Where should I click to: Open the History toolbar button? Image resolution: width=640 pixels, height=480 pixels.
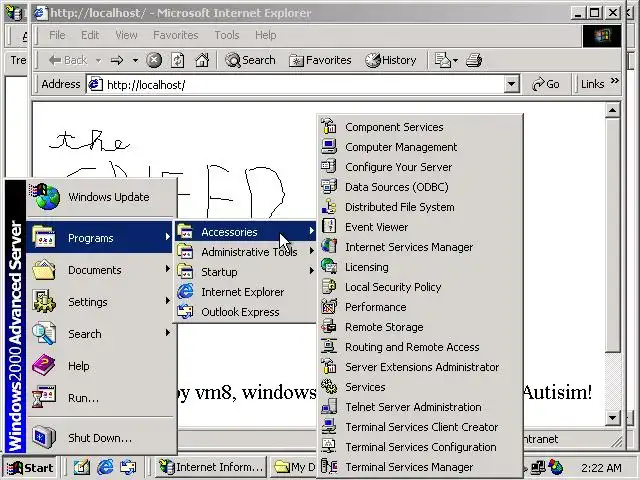click(x=391, y=60)
